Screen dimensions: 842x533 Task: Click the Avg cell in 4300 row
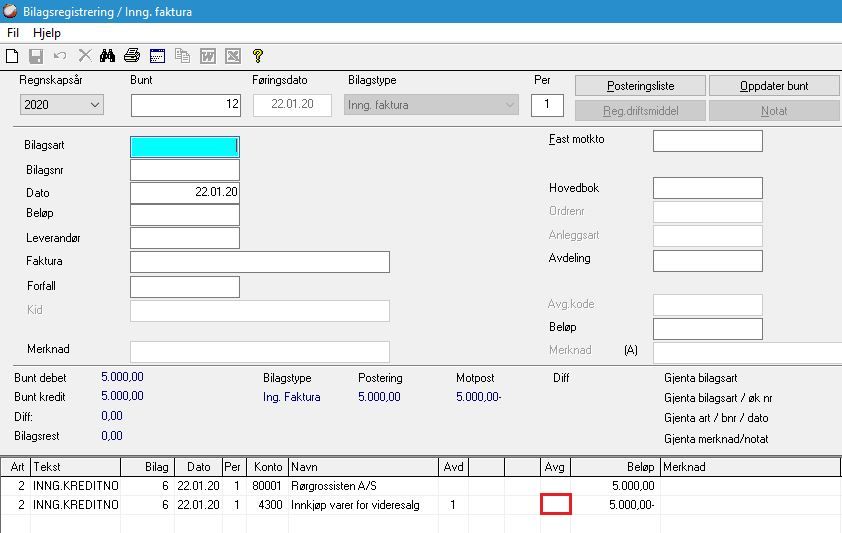[555, 505]
